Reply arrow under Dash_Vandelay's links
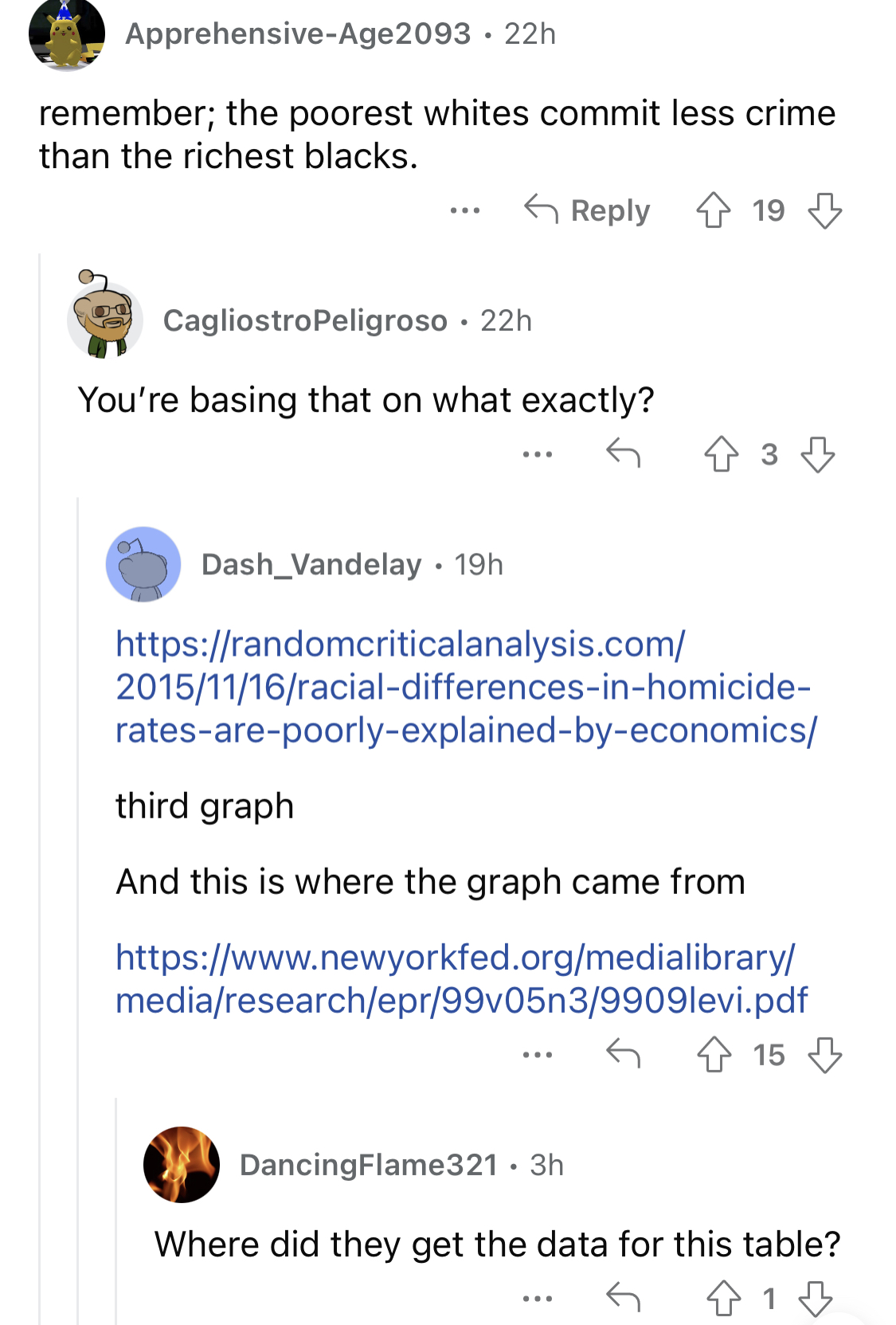 623,1053
